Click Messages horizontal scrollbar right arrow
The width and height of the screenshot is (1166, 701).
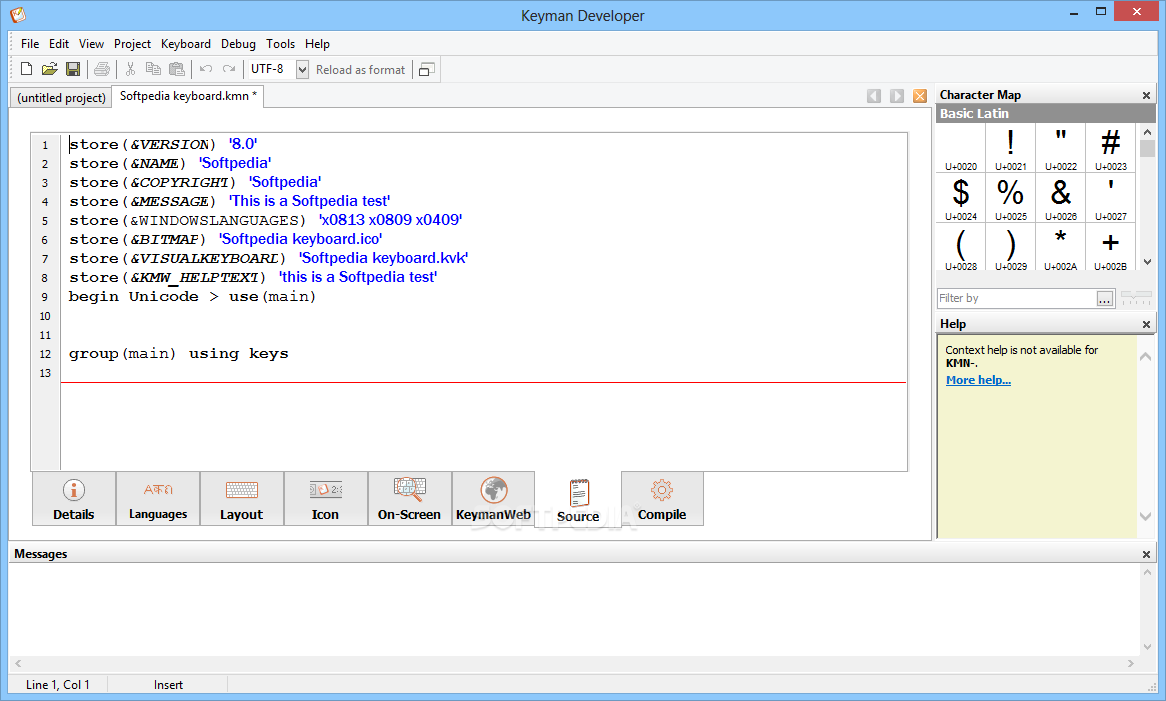[1130, 663]
